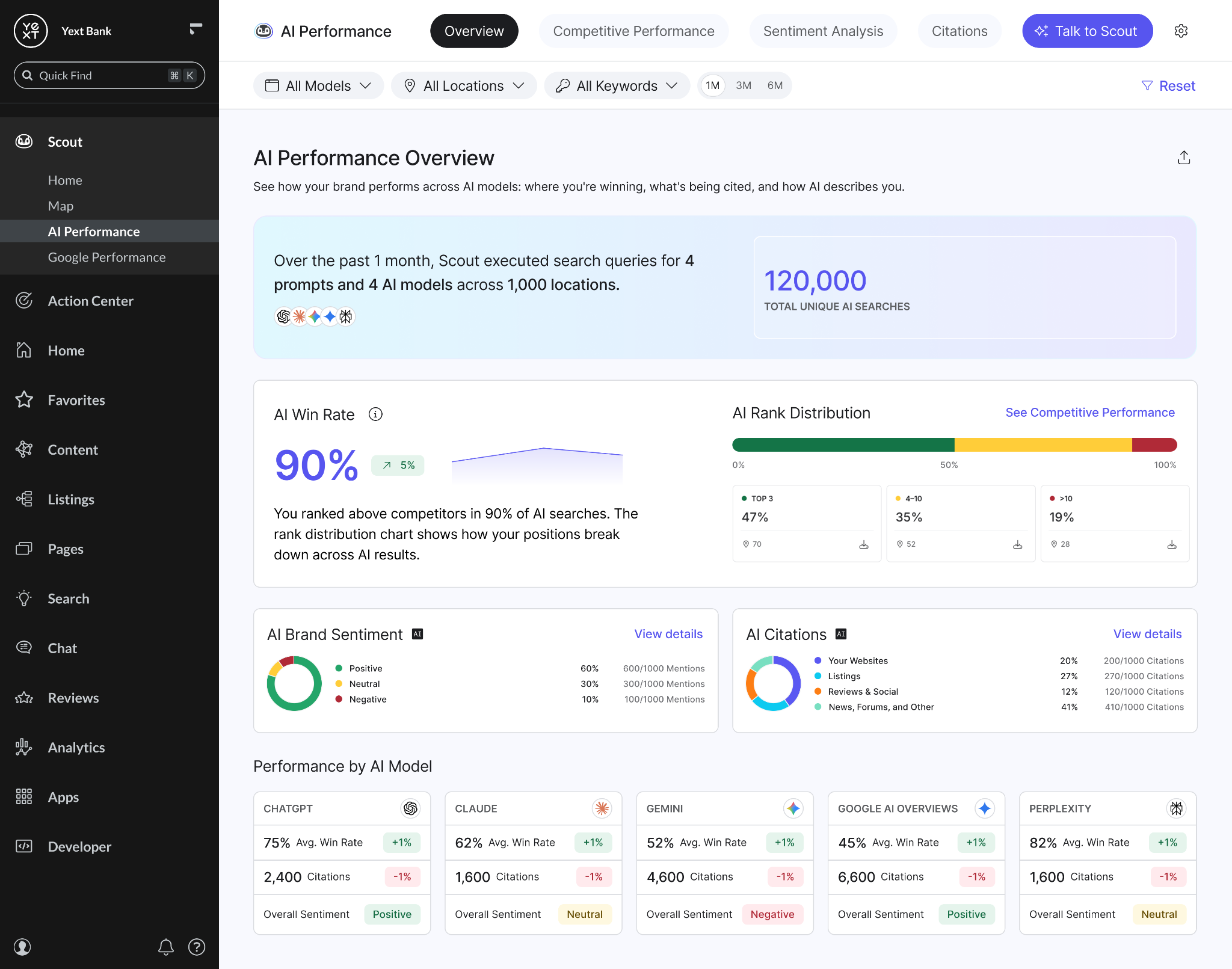1232x969 pixels.
Task: Click the AI Win Rate info icon
Action: (x=375, y=414)
